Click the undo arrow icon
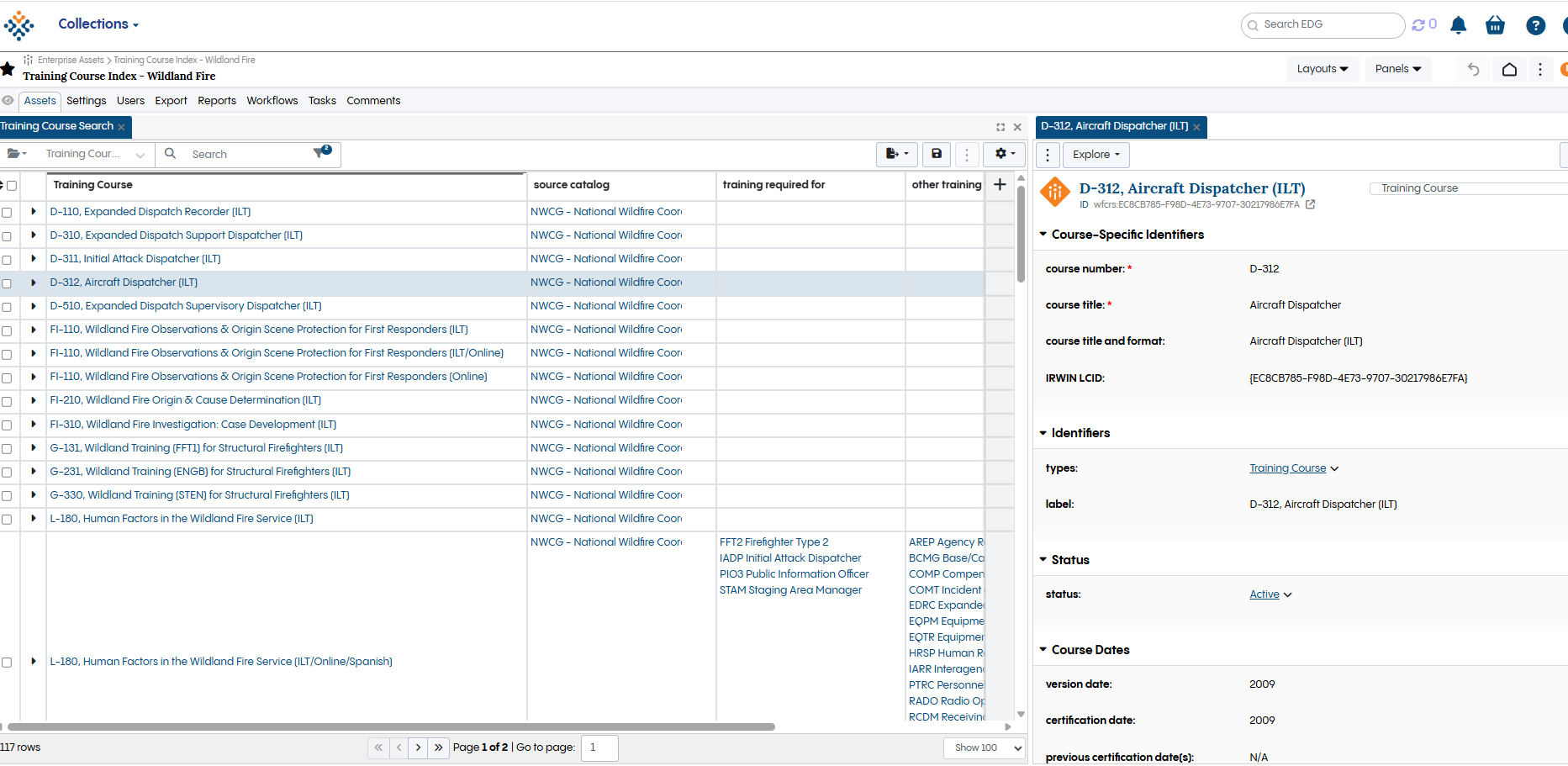This screenshot has width=1568, height=766. [x=1473, y=69]
